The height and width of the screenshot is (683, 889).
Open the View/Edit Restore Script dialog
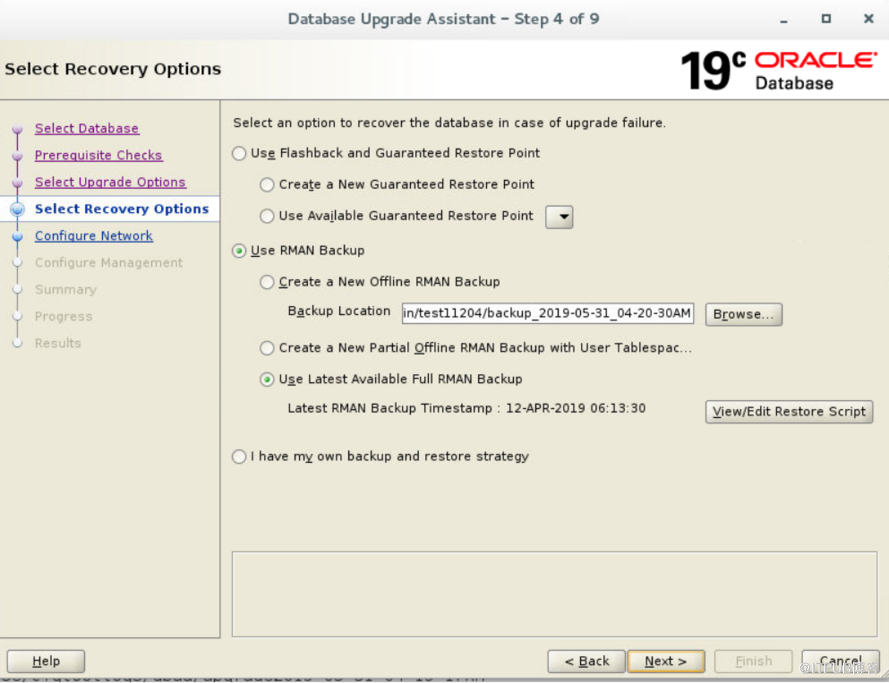[x=789, y=412]
